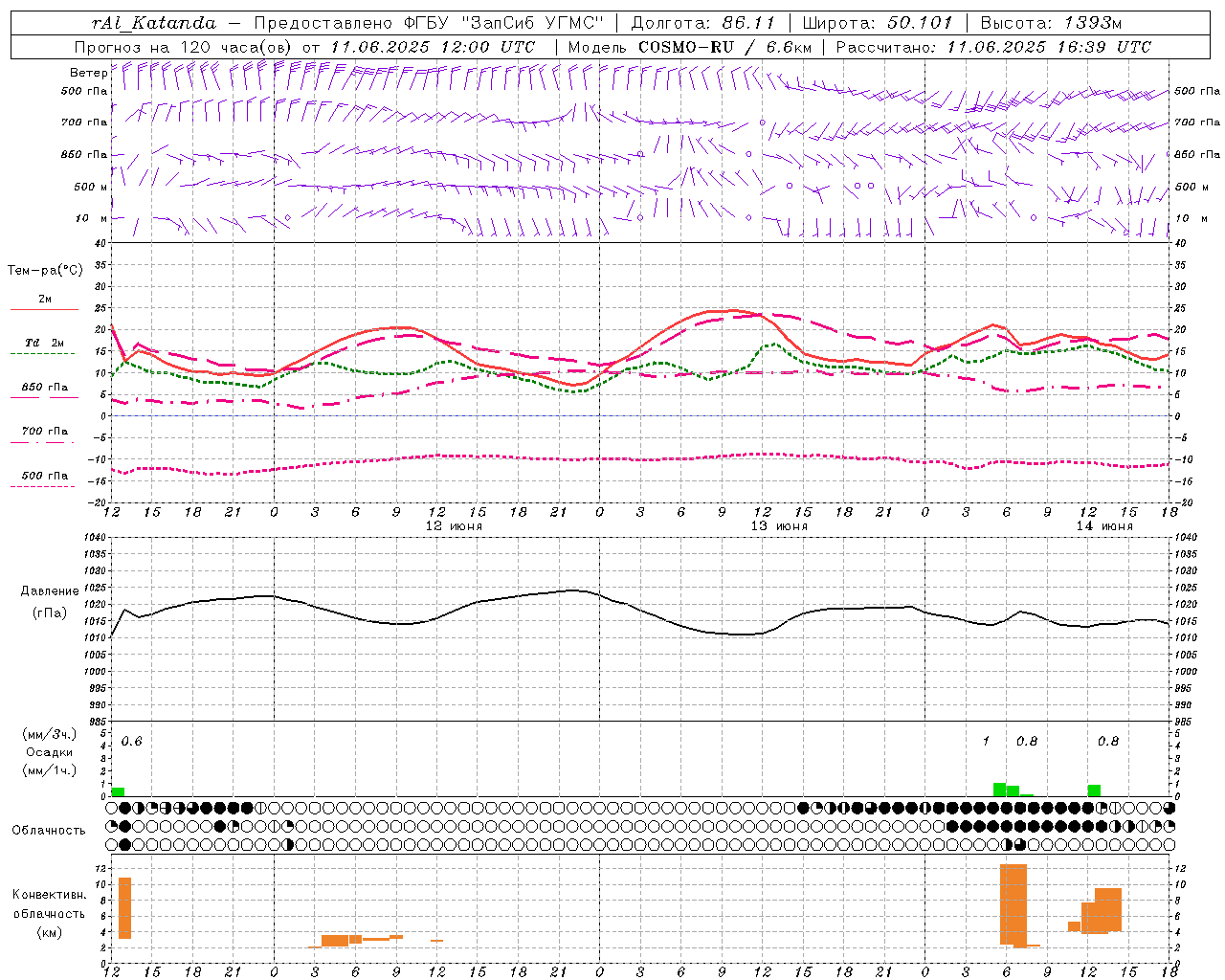
Task: Click the Td 2м dew point legend label
Action: [44, 343]
